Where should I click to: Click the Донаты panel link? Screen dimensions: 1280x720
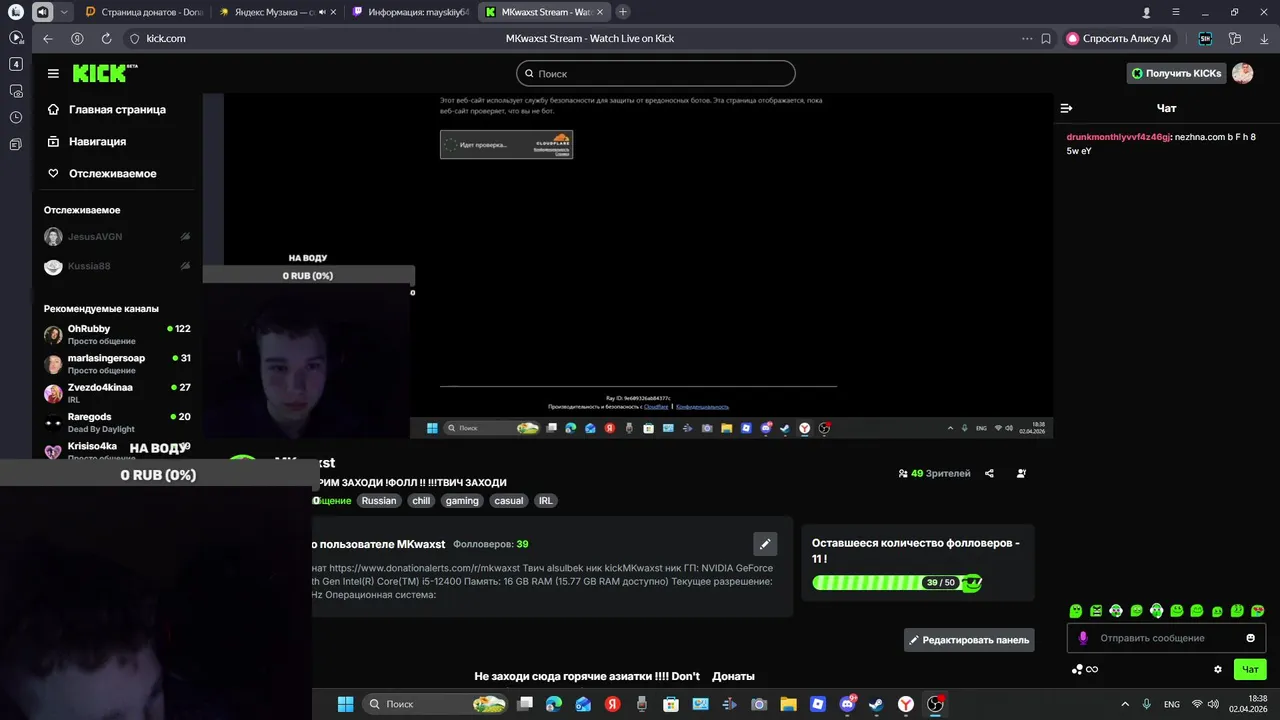coord(733,677)
